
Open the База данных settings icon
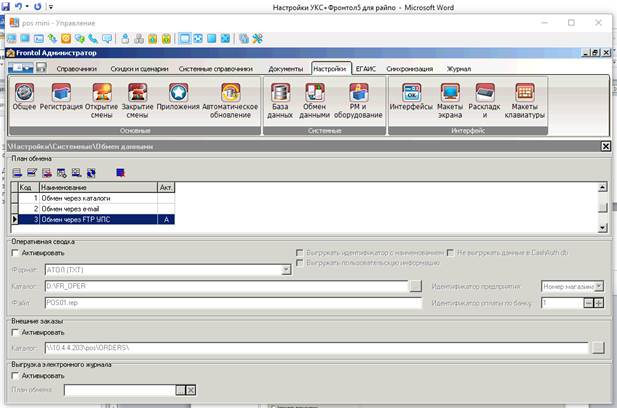[280, 101]
